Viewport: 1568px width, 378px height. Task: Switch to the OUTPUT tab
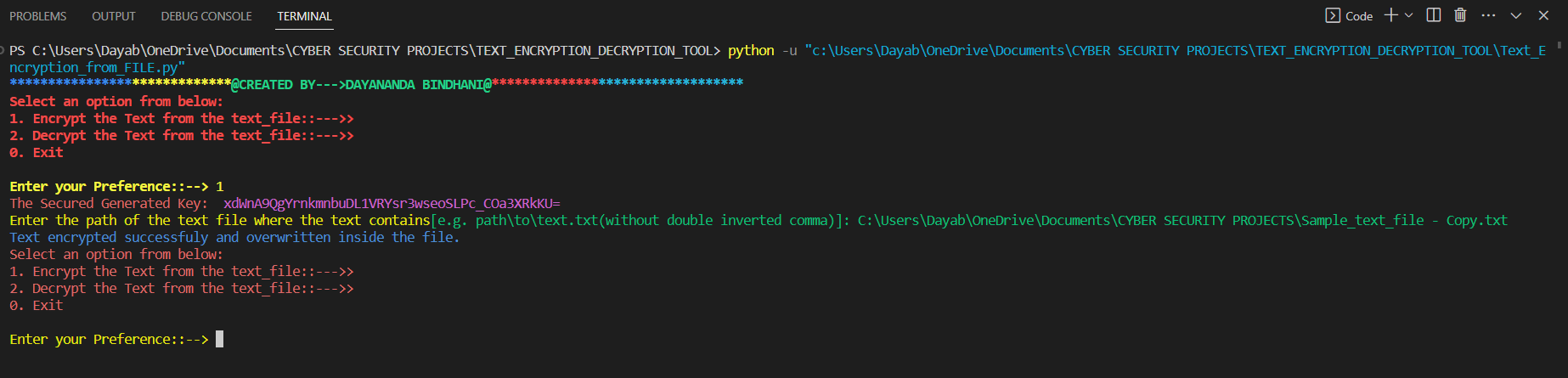[114, 16]
